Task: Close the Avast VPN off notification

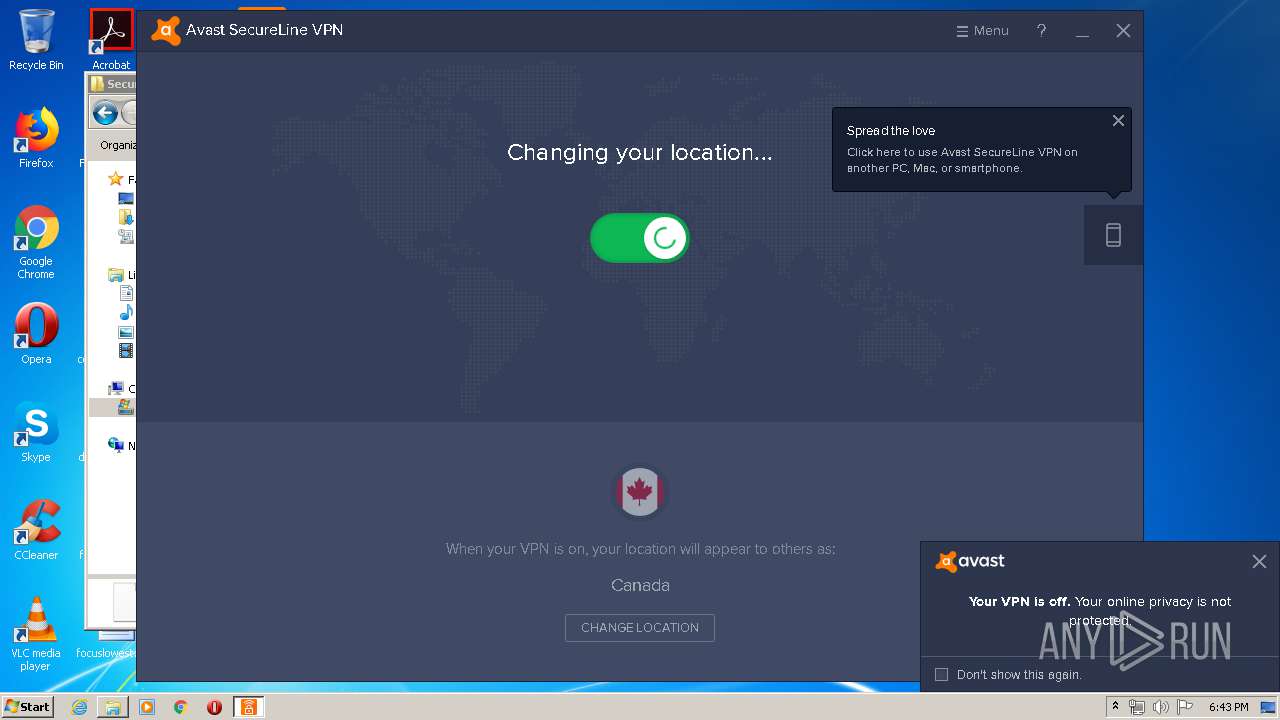Action: (1259, 562)
